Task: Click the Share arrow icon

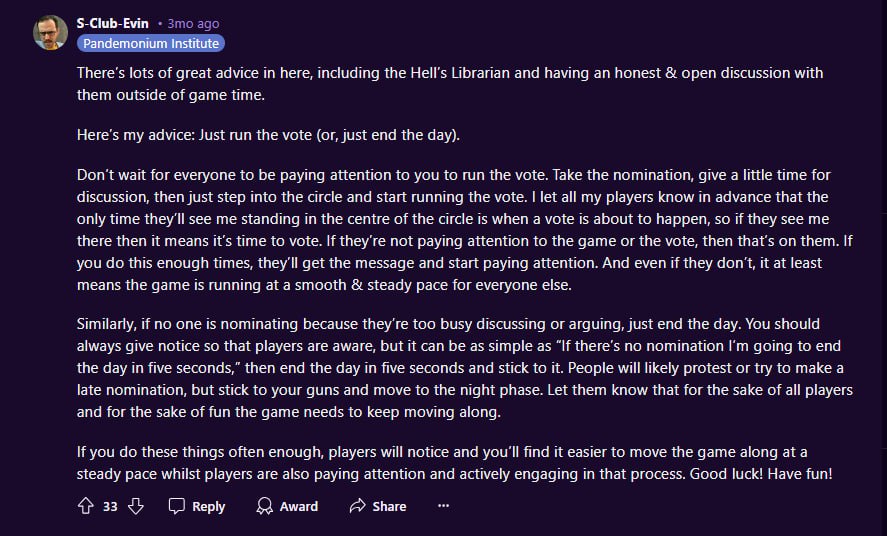Action: point(357,506)
